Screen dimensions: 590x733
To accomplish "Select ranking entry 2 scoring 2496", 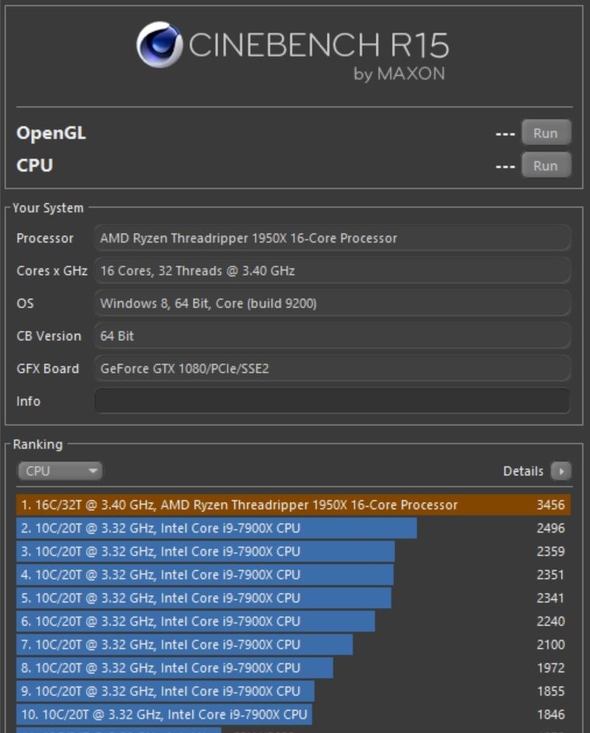I will pos(294,528).
